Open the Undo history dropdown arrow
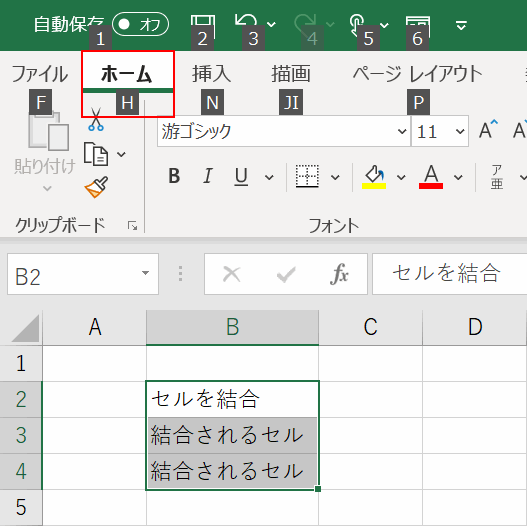 click(x=271, y=25)
